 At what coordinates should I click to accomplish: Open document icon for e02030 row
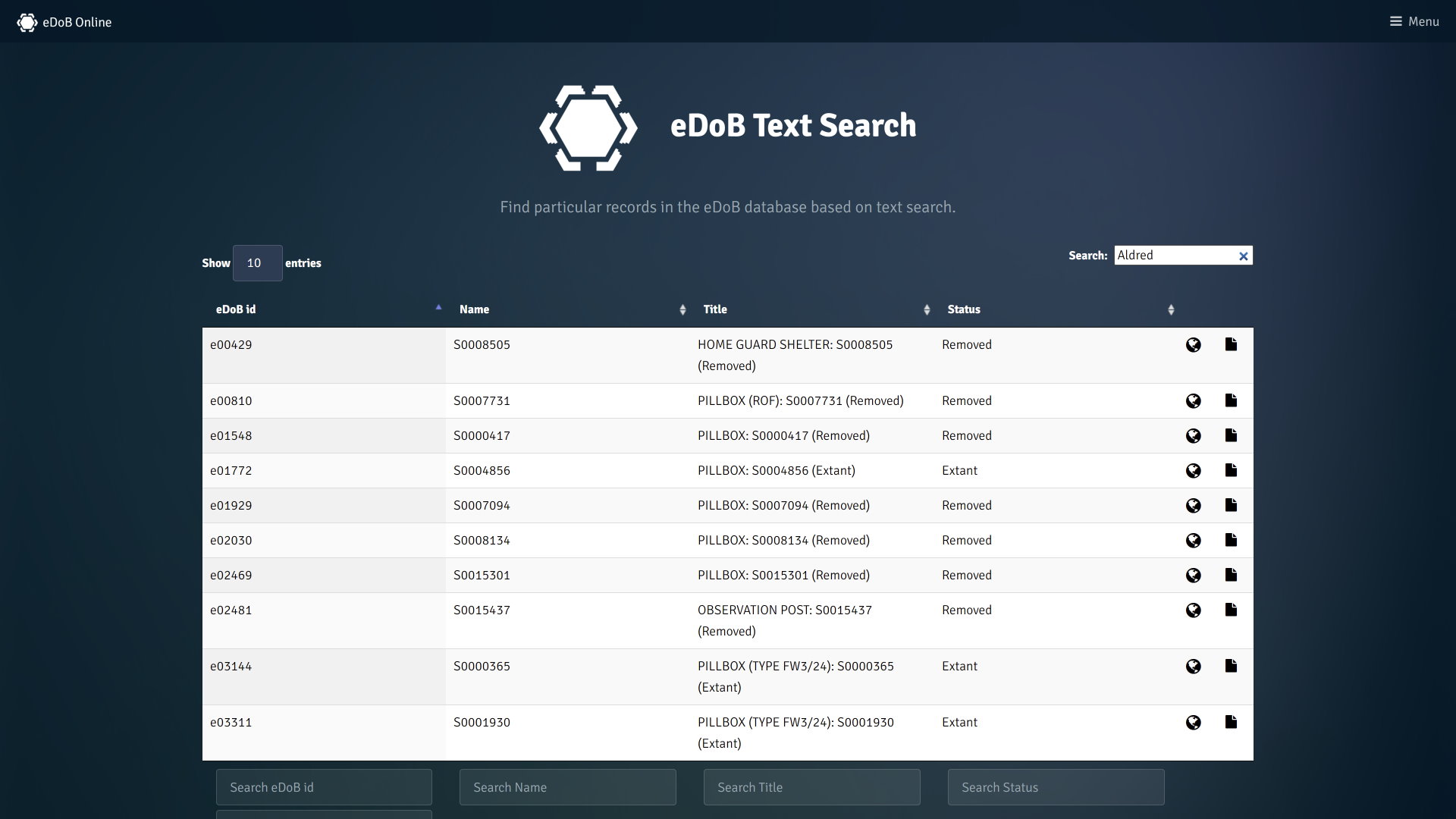pyautogui.click(x=1231, y=540)
